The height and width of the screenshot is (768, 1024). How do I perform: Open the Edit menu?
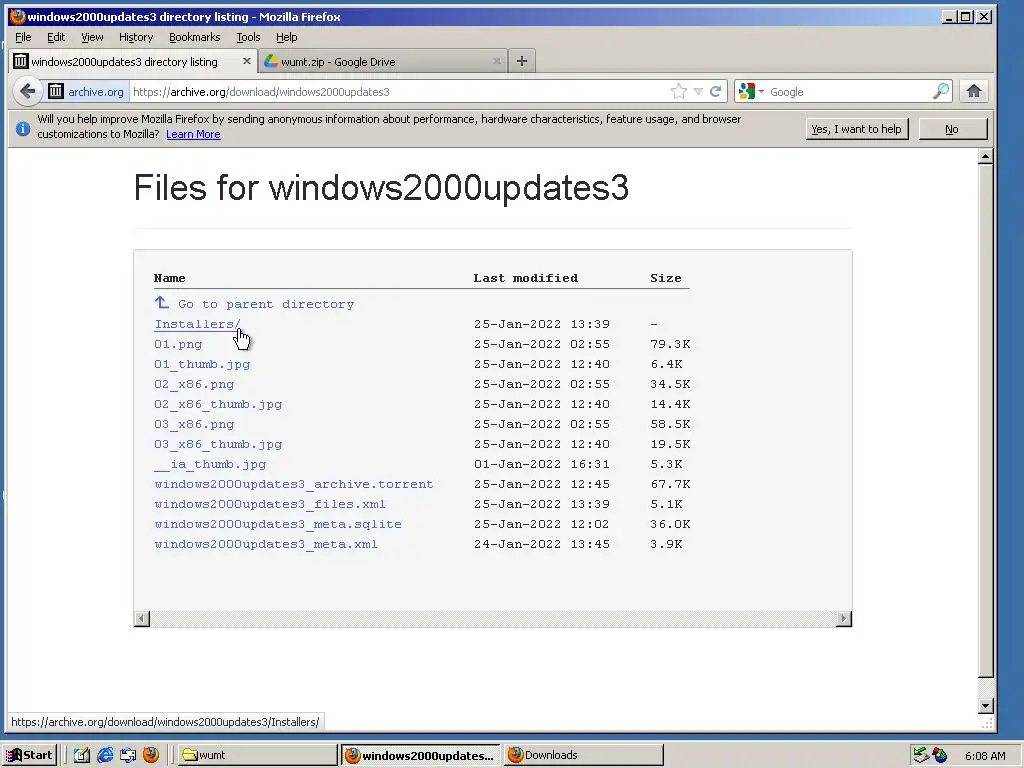56,37
